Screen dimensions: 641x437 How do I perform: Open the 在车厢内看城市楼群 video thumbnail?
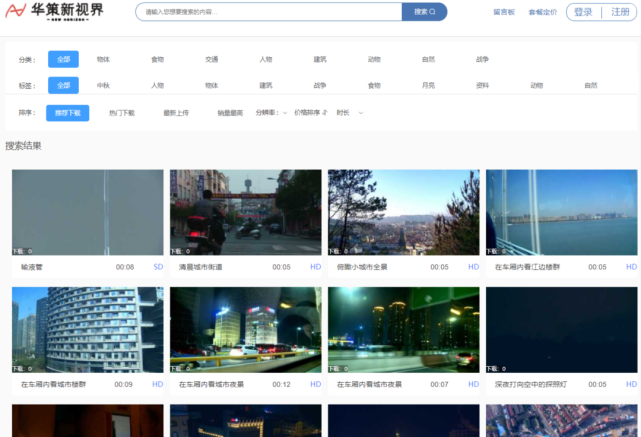coord(87,330)
